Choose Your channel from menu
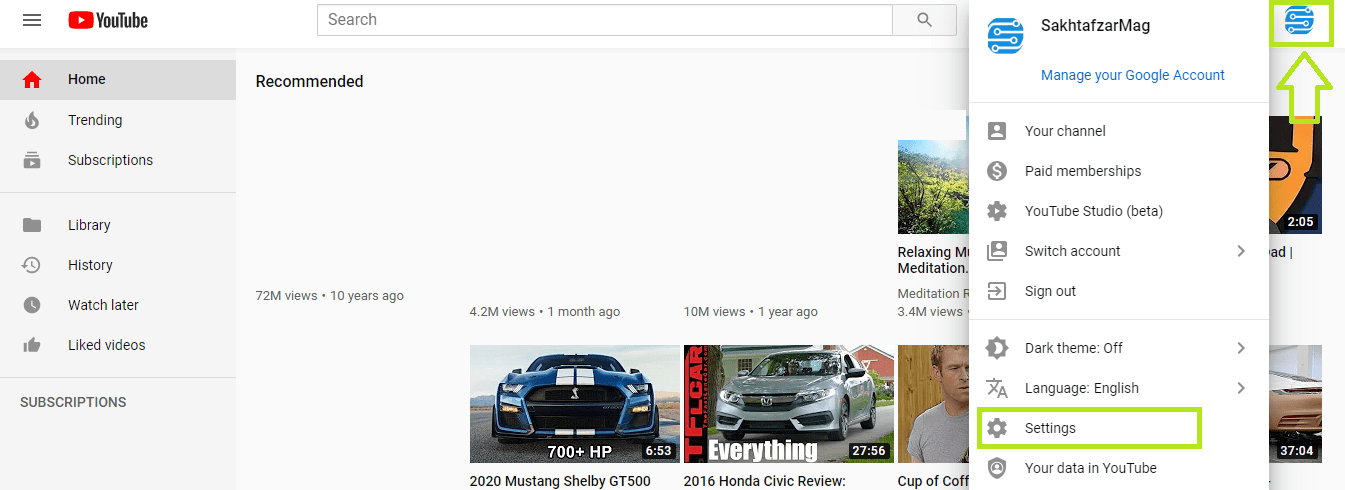This screenshot has height=490, width=1345. point(1064,131)
